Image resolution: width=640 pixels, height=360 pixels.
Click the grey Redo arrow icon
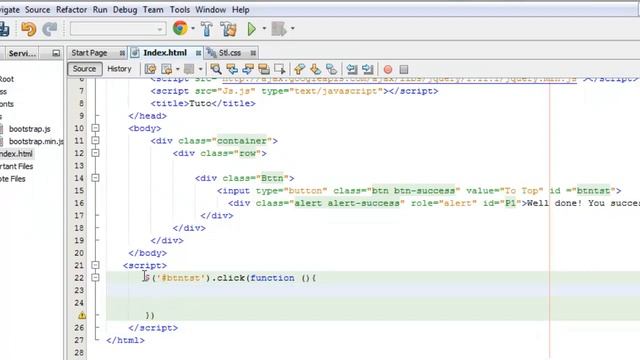point(50,29)
